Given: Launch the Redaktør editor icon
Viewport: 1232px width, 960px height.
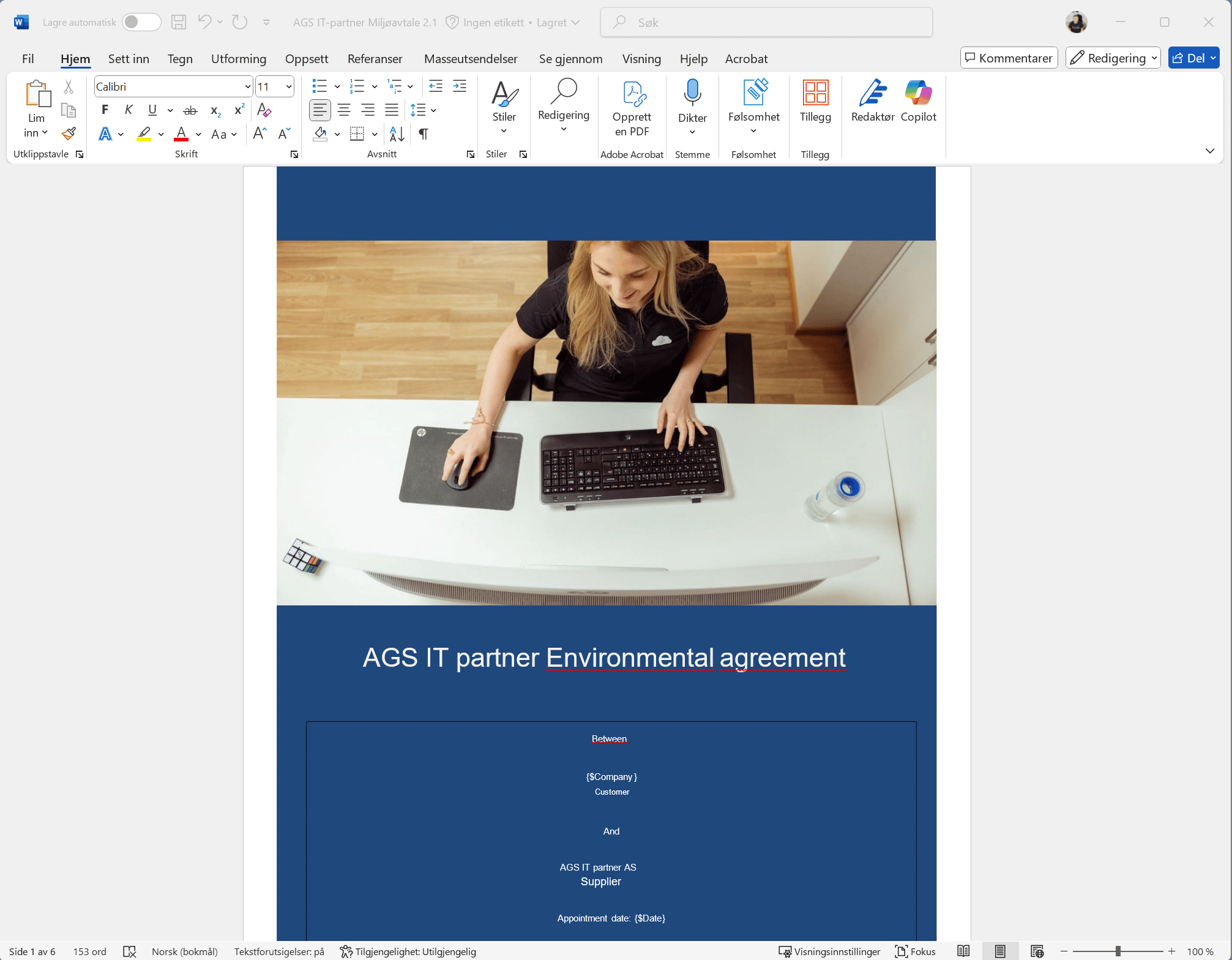Looking at the screenshot, I should 873,93.
